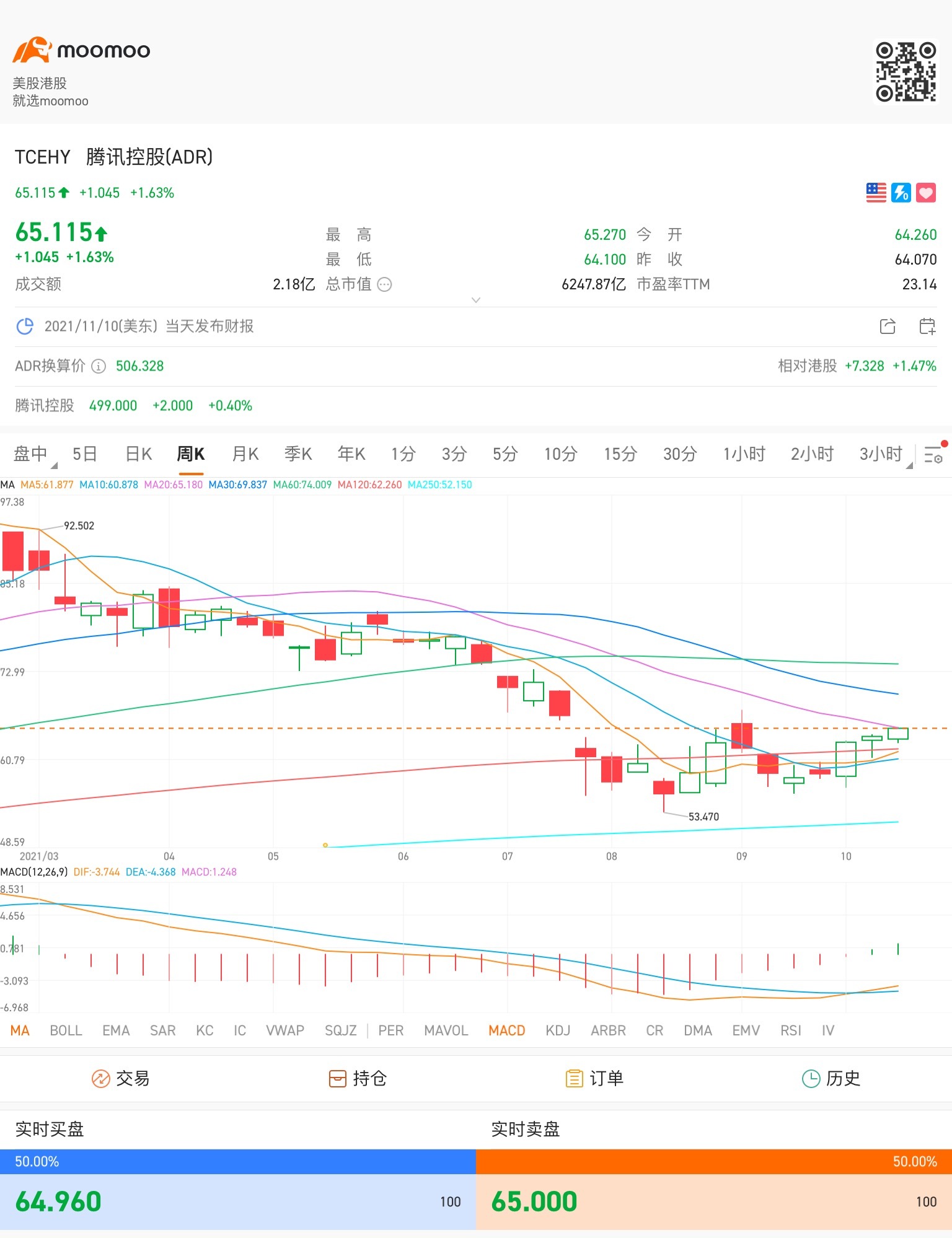The image size is (952, 1238).
Task: Select the 3分 interval
Action: pyautogui.click(x=454, y=454)
